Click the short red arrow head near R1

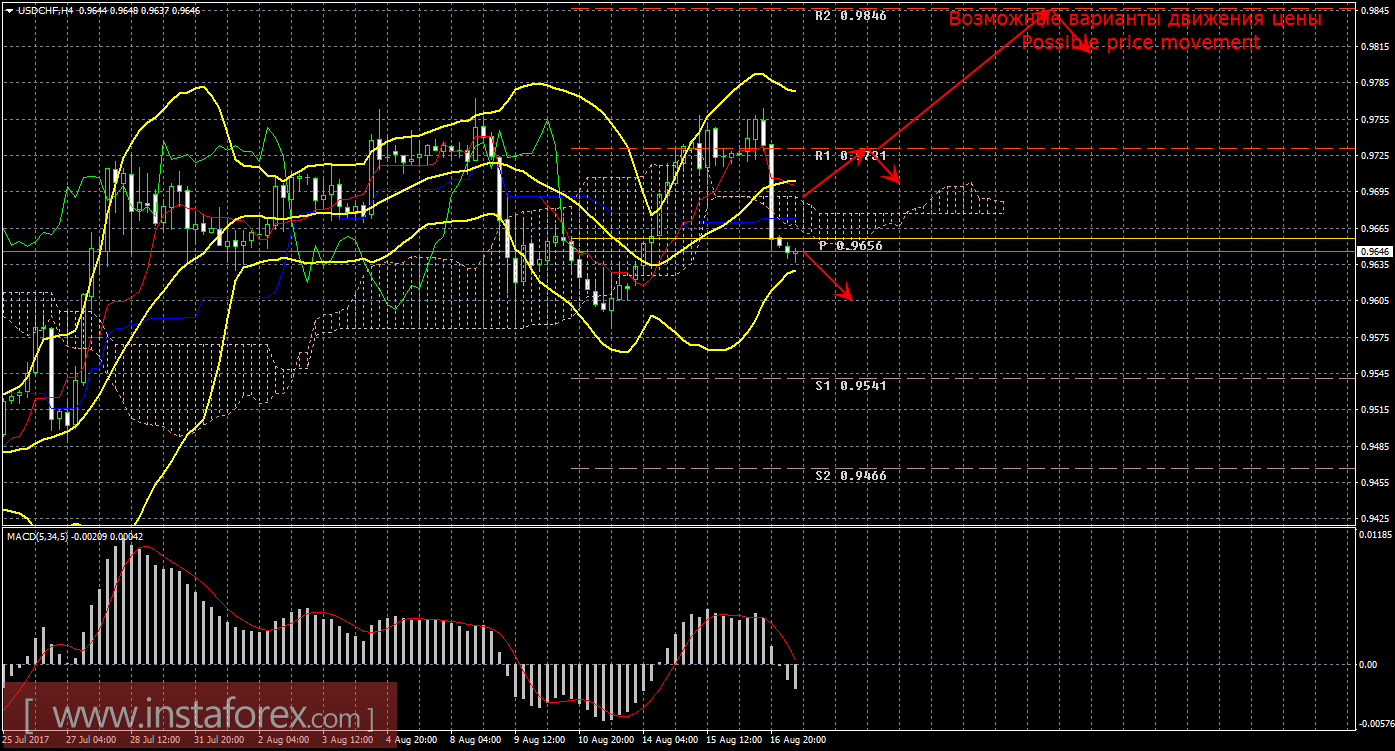coord(897,181)
